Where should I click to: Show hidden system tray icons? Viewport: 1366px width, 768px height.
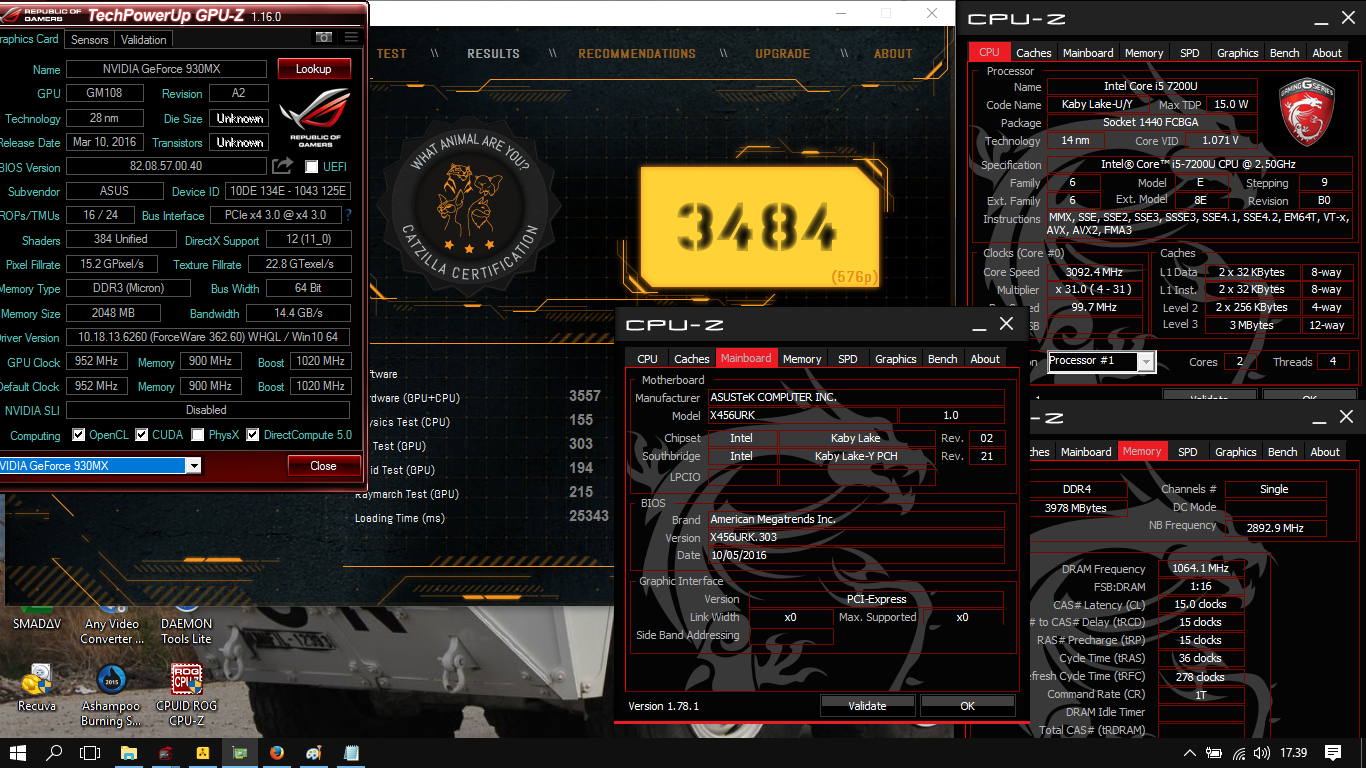click(x=1190, y=753)
